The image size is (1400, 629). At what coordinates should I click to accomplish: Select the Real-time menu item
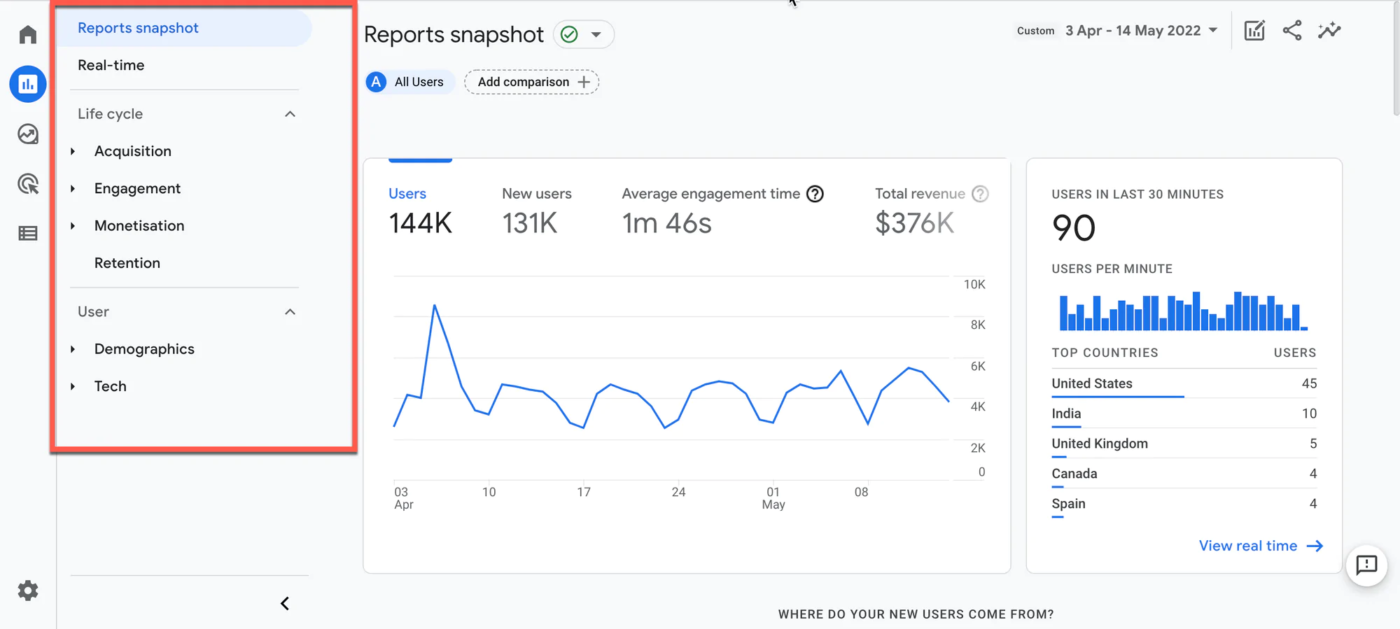tap(111, 65)
